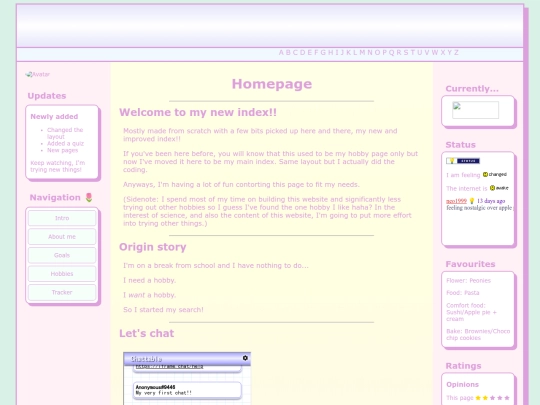Select letter Z in the alphabet bar
The width and height of the screenshot is (540, 405).
click(x=456, y=52)
